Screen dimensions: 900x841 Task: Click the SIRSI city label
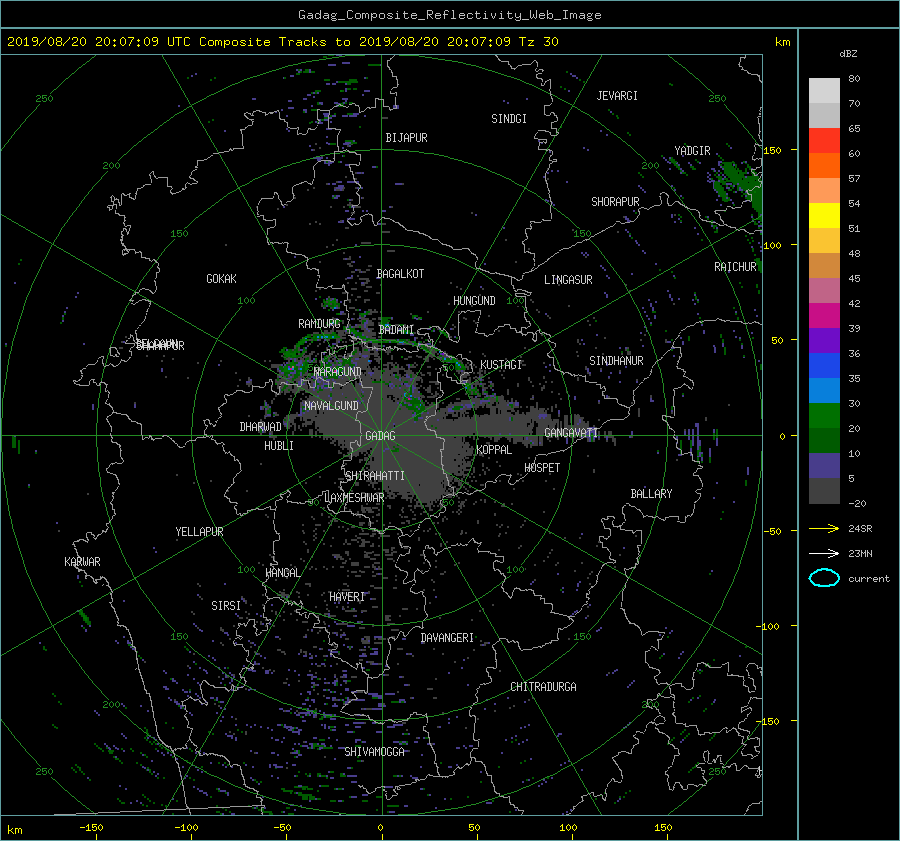226,606
